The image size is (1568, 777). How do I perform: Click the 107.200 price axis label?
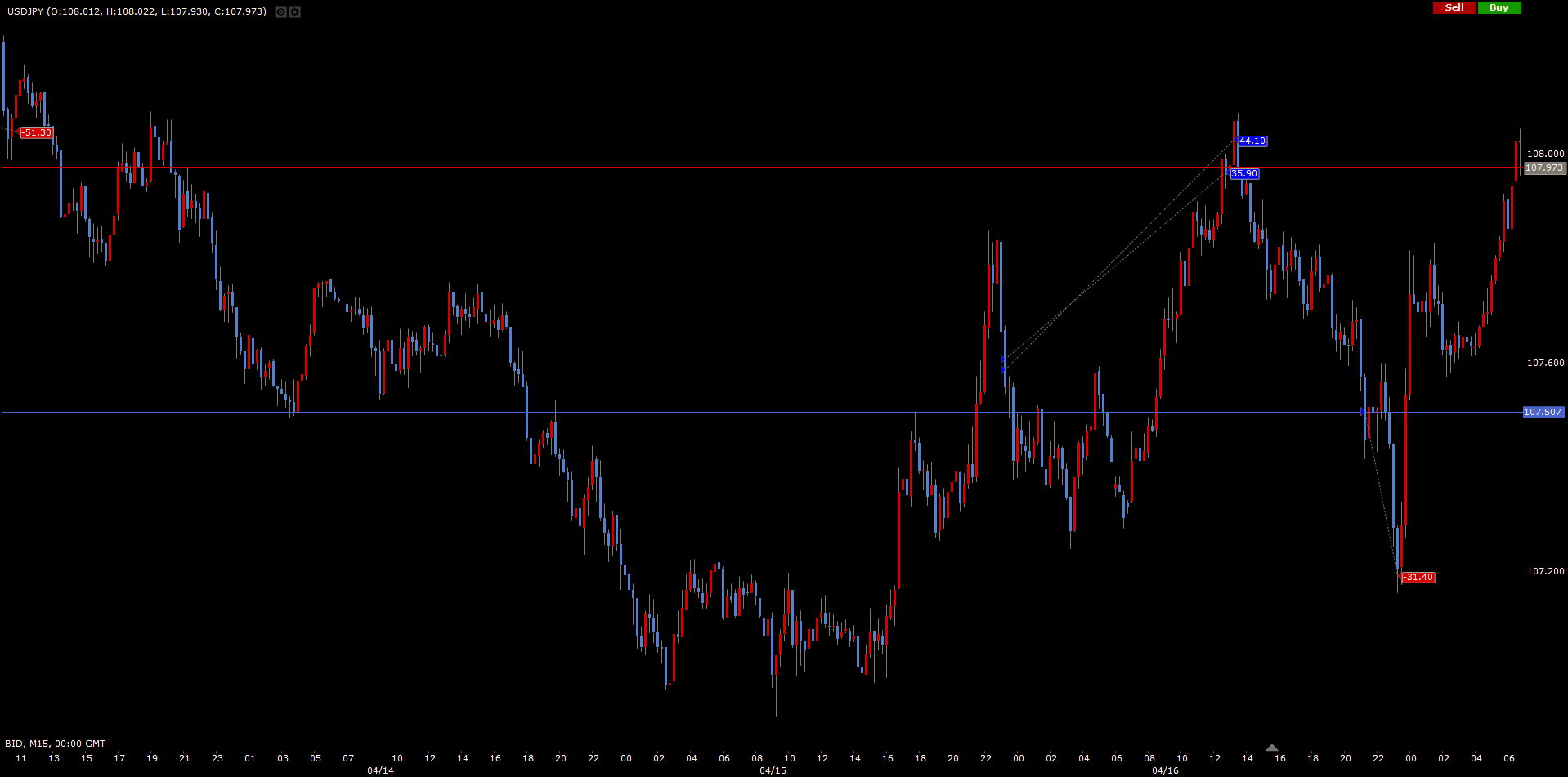click(1545, 571)
